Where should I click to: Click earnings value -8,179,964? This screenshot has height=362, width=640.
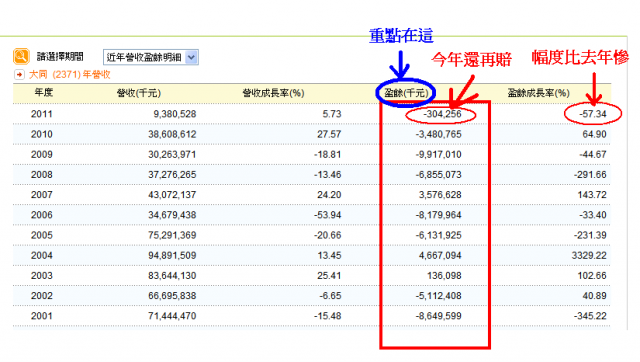point(438,215)
